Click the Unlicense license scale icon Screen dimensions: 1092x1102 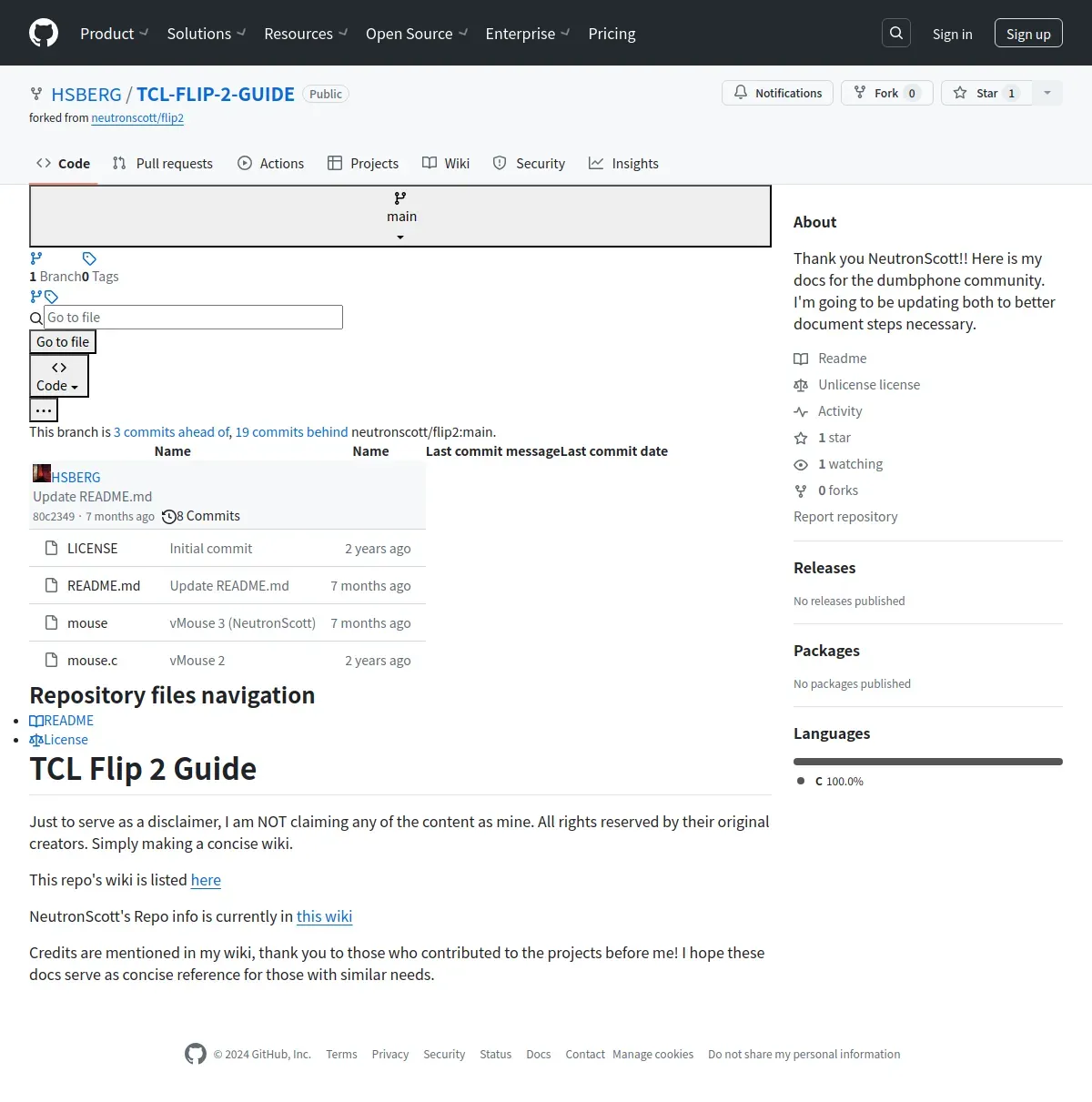click(x=801, y=385)
